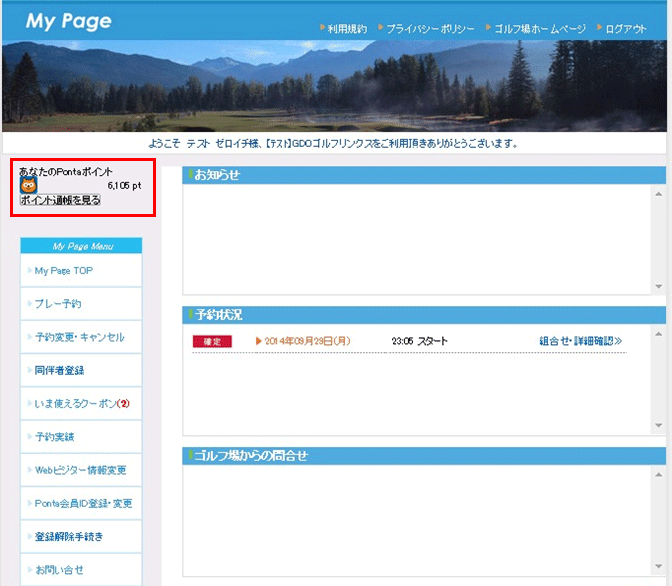Click down arrow of お知らせ scrollbar

pos(659,286)
